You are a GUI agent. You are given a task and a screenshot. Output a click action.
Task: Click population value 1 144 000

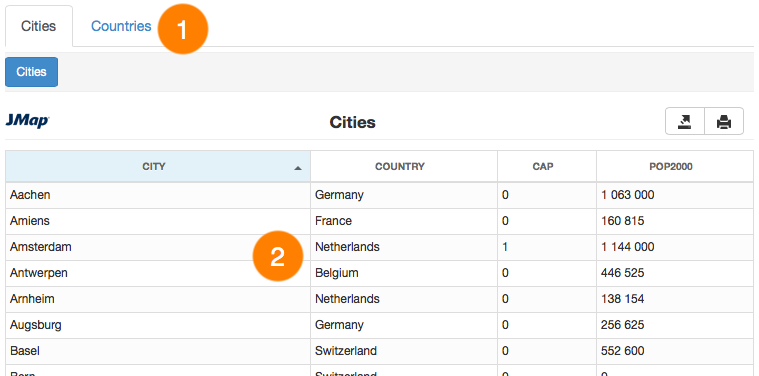(x=628, y=247)
